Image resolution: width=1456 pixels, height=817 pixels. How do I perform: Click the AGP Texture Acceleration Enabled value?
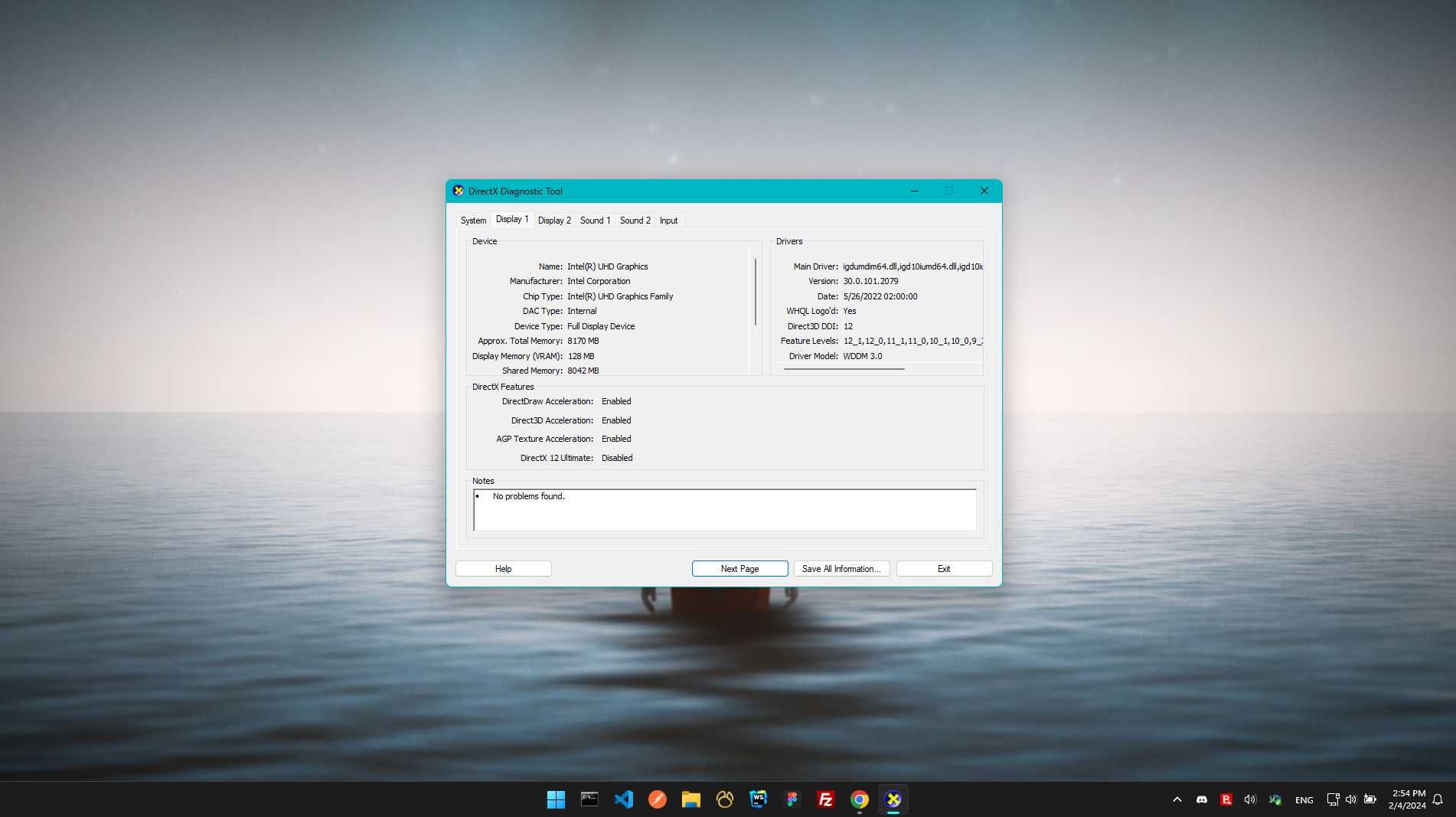[616, 439]
